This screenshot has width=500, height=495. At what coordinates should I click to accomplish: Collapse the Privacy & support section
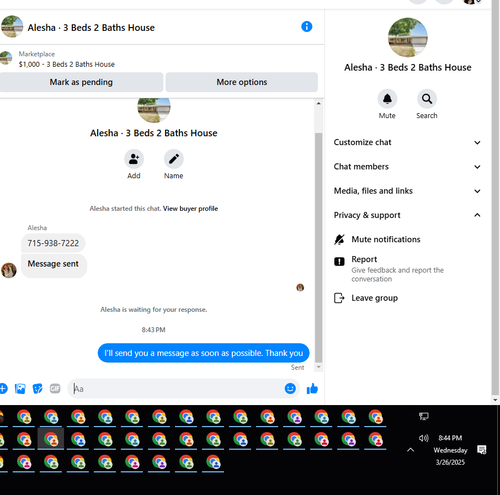coord(407,215)
